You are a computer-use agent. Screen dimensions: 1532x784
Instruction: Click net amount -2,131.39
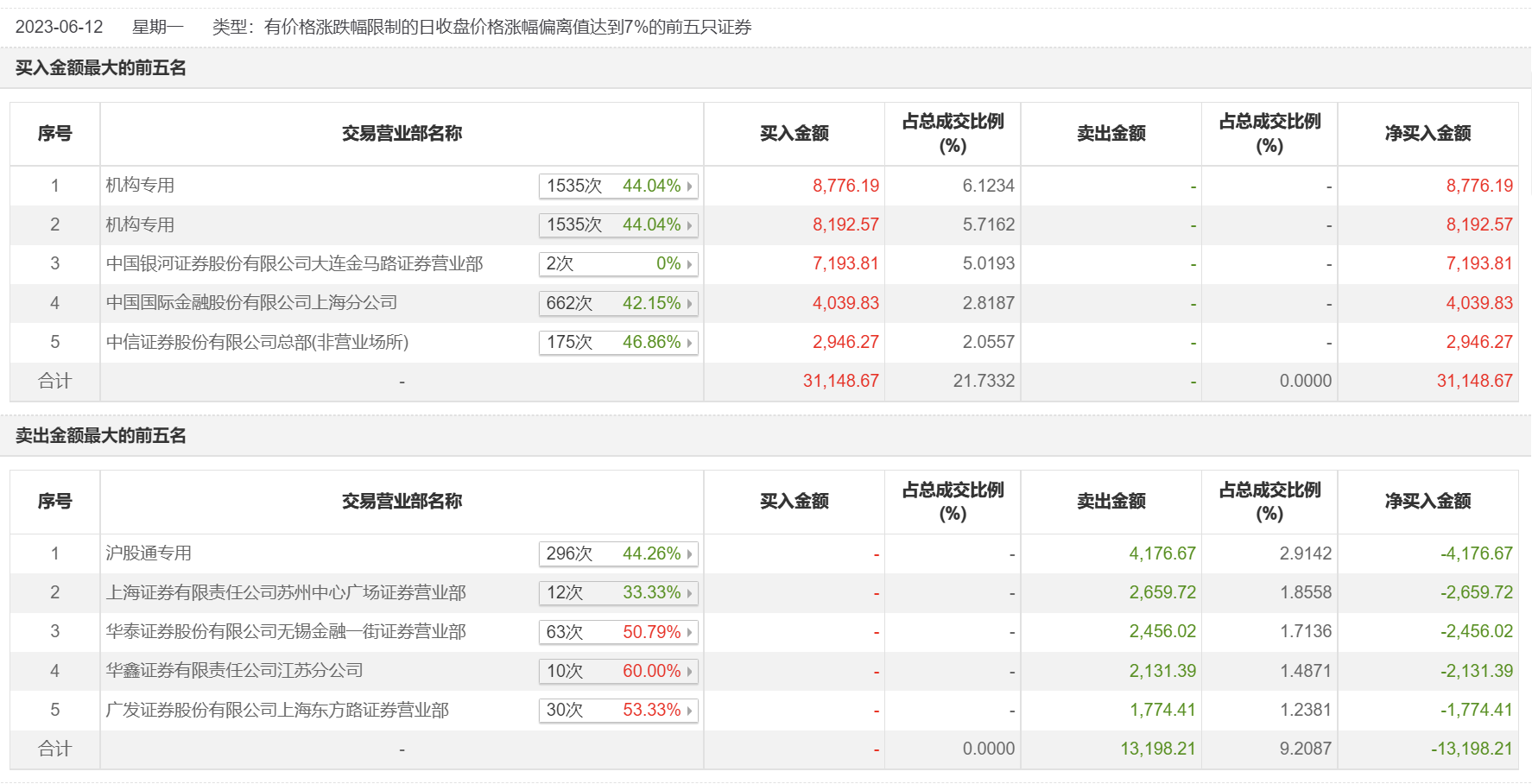point(1477,671)
